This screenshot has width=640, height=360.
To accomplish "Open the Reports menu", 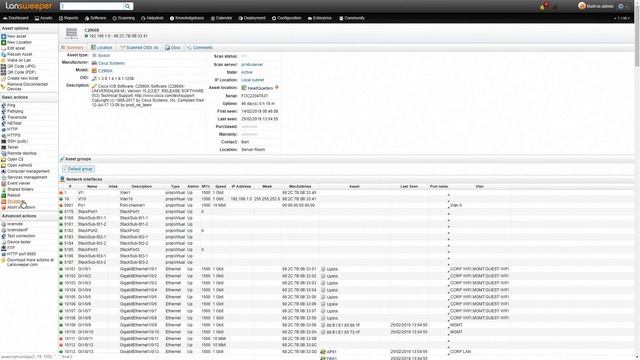I will tap(69, 18).
